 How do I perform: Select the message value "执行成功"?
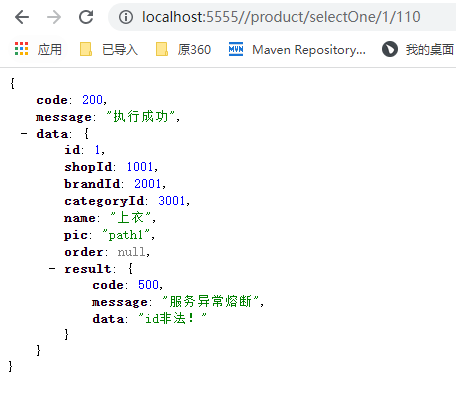point(141,117)
